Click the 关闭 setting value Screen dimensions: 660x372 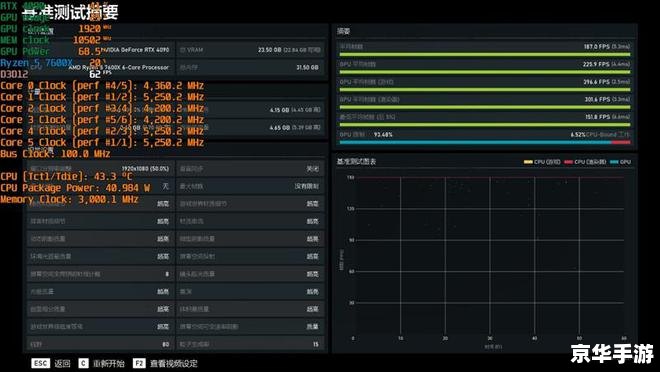coord(312,169)
